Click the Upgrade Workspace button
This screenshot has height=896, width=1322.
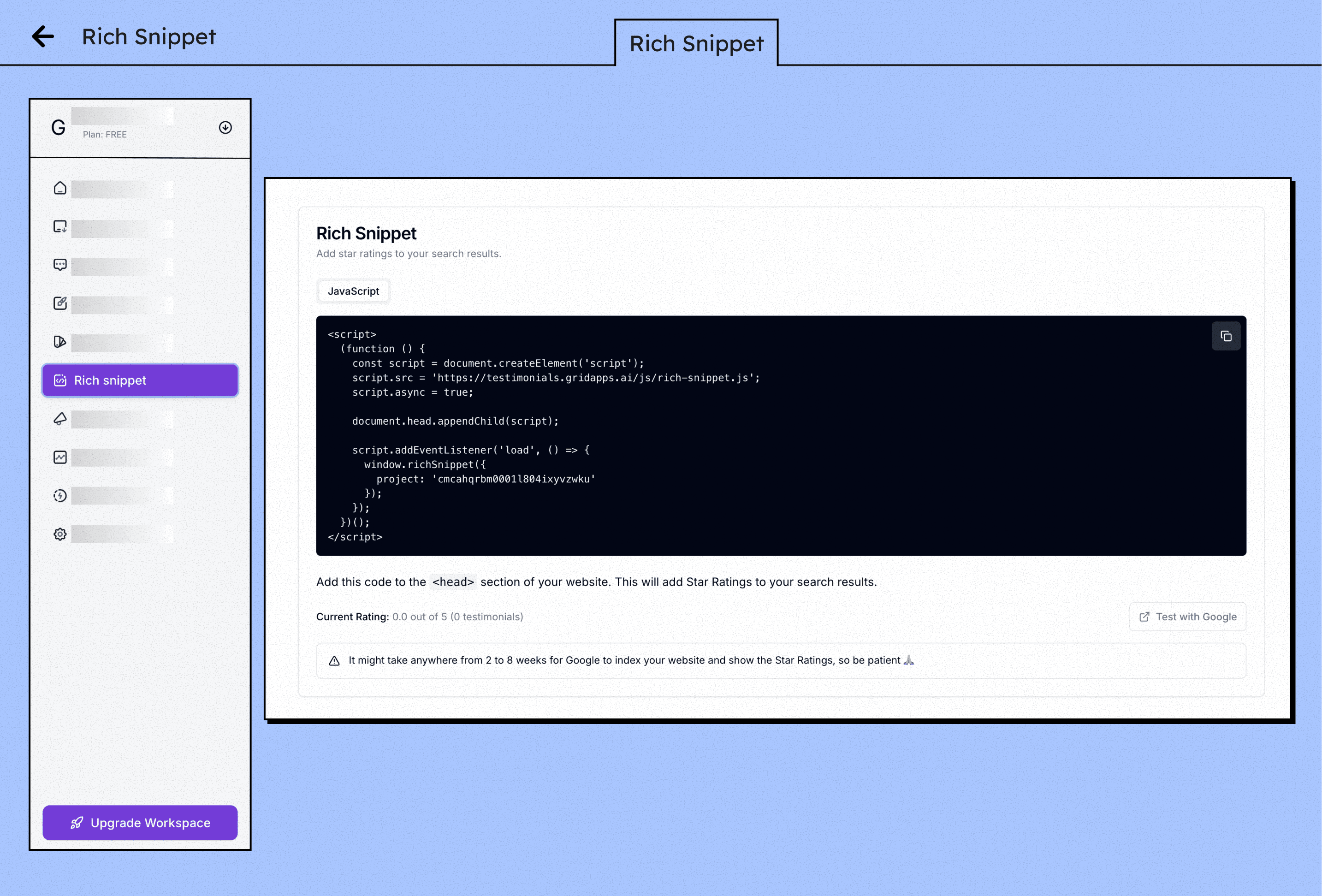coord(140,823)
